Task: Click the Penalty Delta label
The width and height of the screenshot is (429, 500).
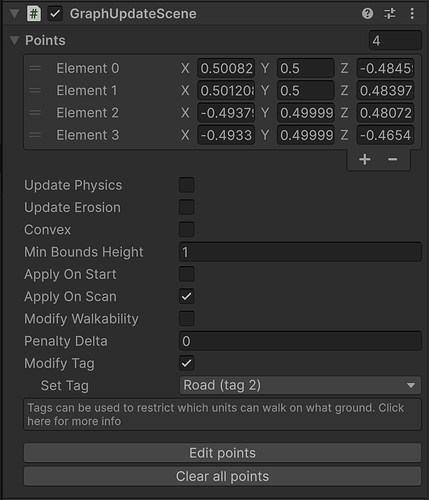Action: coord(66,341)
